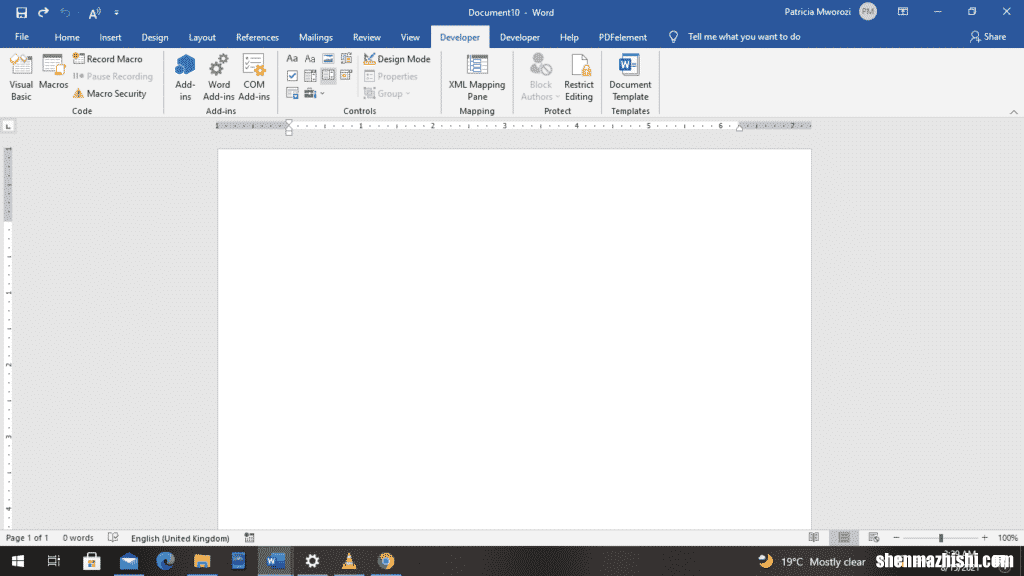Click the 0 words count
The width and height of the screenshot is (1024, 576).
[x=78, y=538]
